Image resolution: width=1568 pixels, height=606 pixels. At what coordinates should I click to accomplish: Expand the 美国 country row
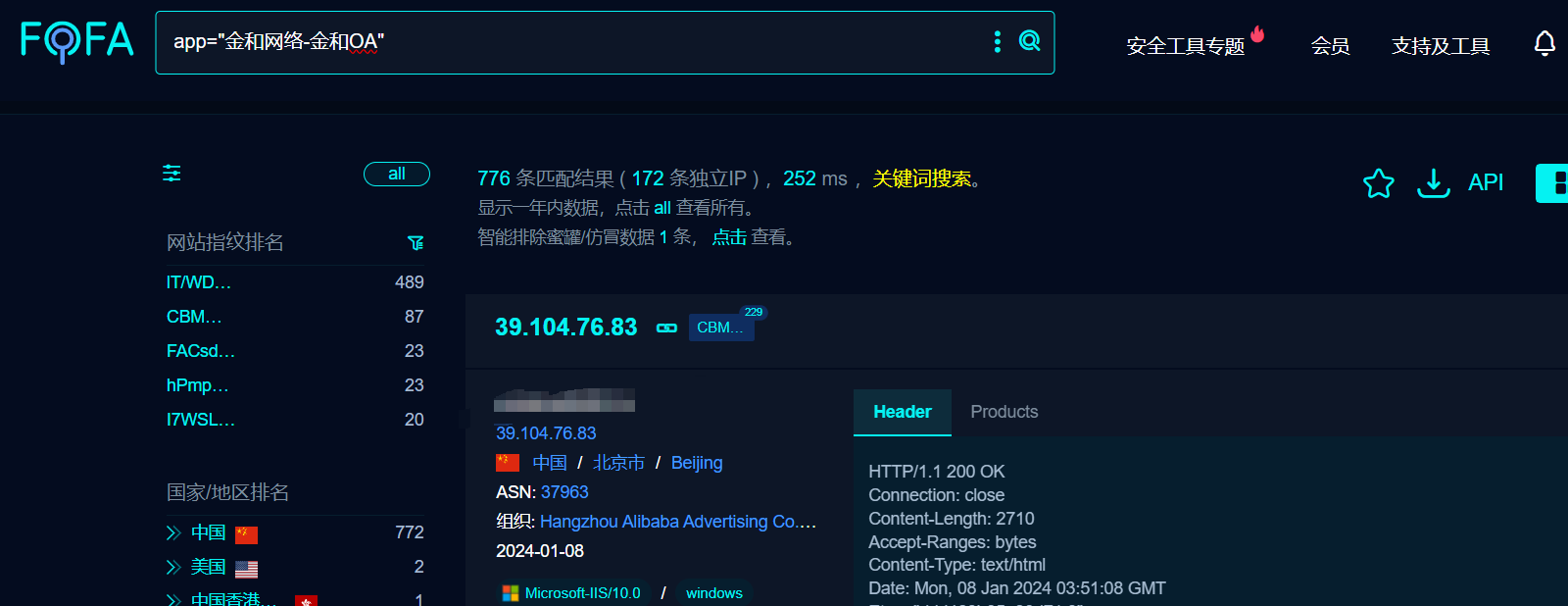point(173,567)
